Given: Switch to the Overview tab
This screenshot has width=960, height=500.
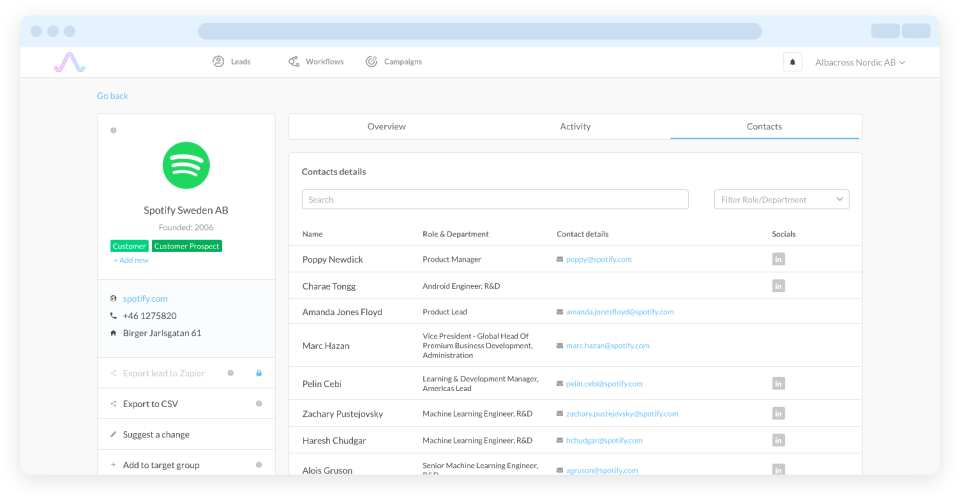Looking at the screenshot, I should point(386,126).
